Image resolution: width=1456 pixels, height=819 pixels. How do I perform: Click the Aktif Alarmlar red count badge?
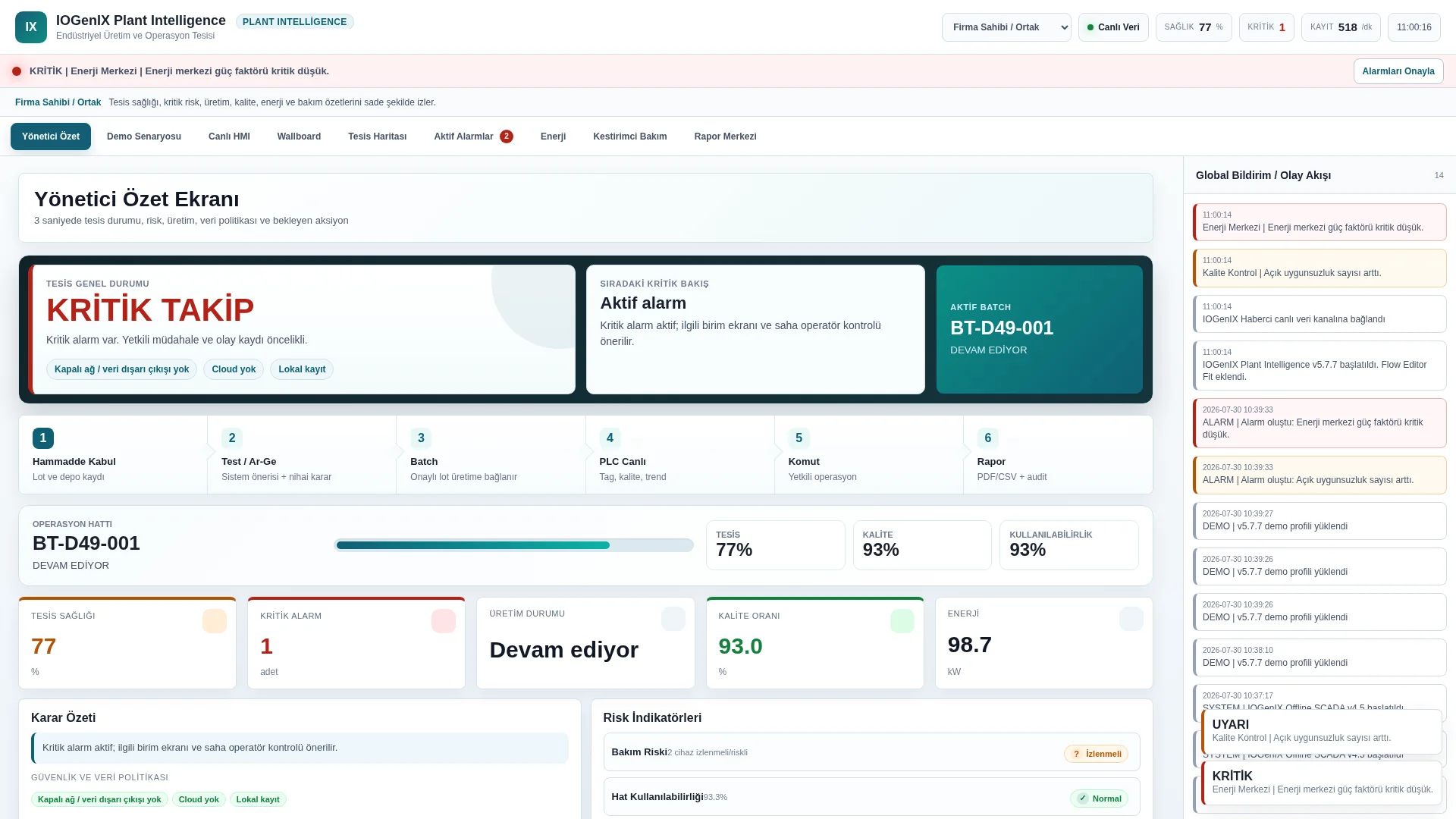pyautogui.click(x=507, y=136)
